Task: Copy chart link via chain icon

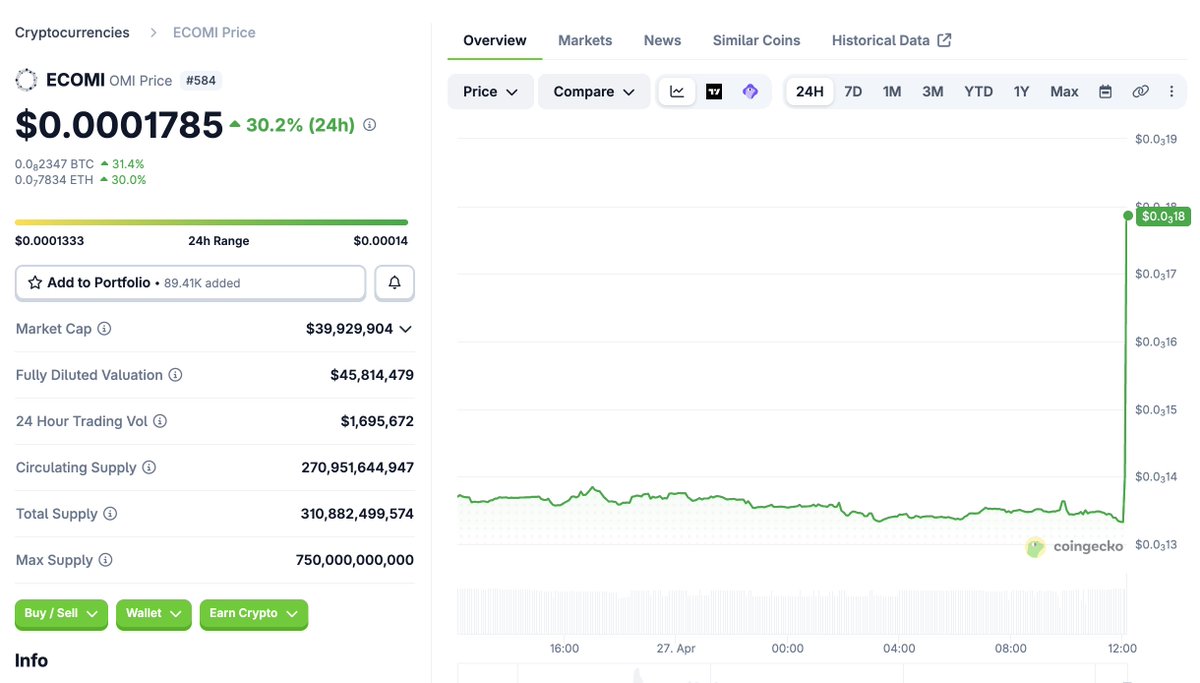Action: pos(1140,91)
